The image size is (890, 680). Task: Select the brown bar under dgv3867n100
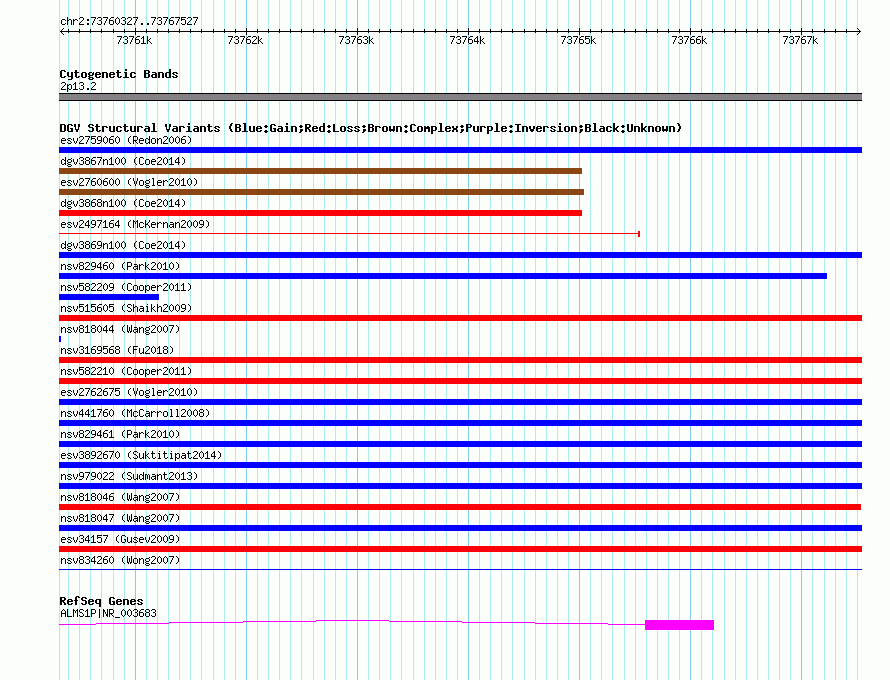click(321, 171)
